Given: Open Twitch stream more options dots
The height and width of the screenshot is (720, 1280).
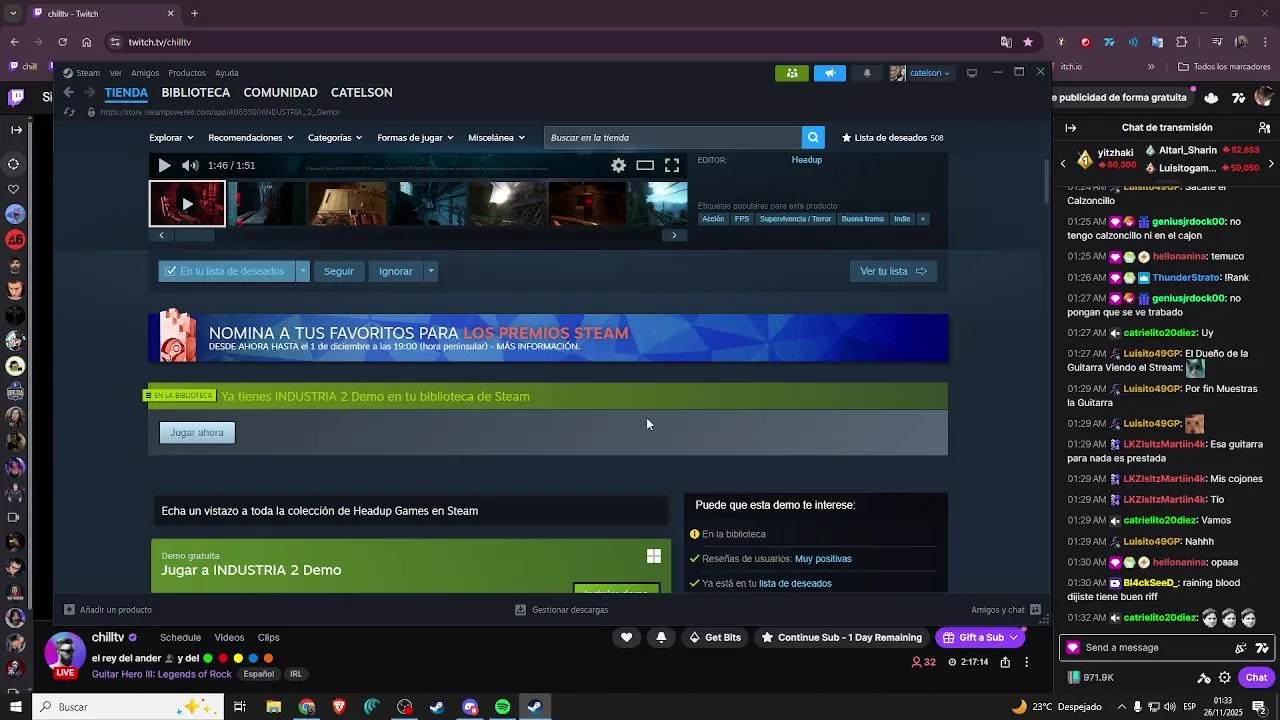Looking at the screenshot, I should 1026,662.
